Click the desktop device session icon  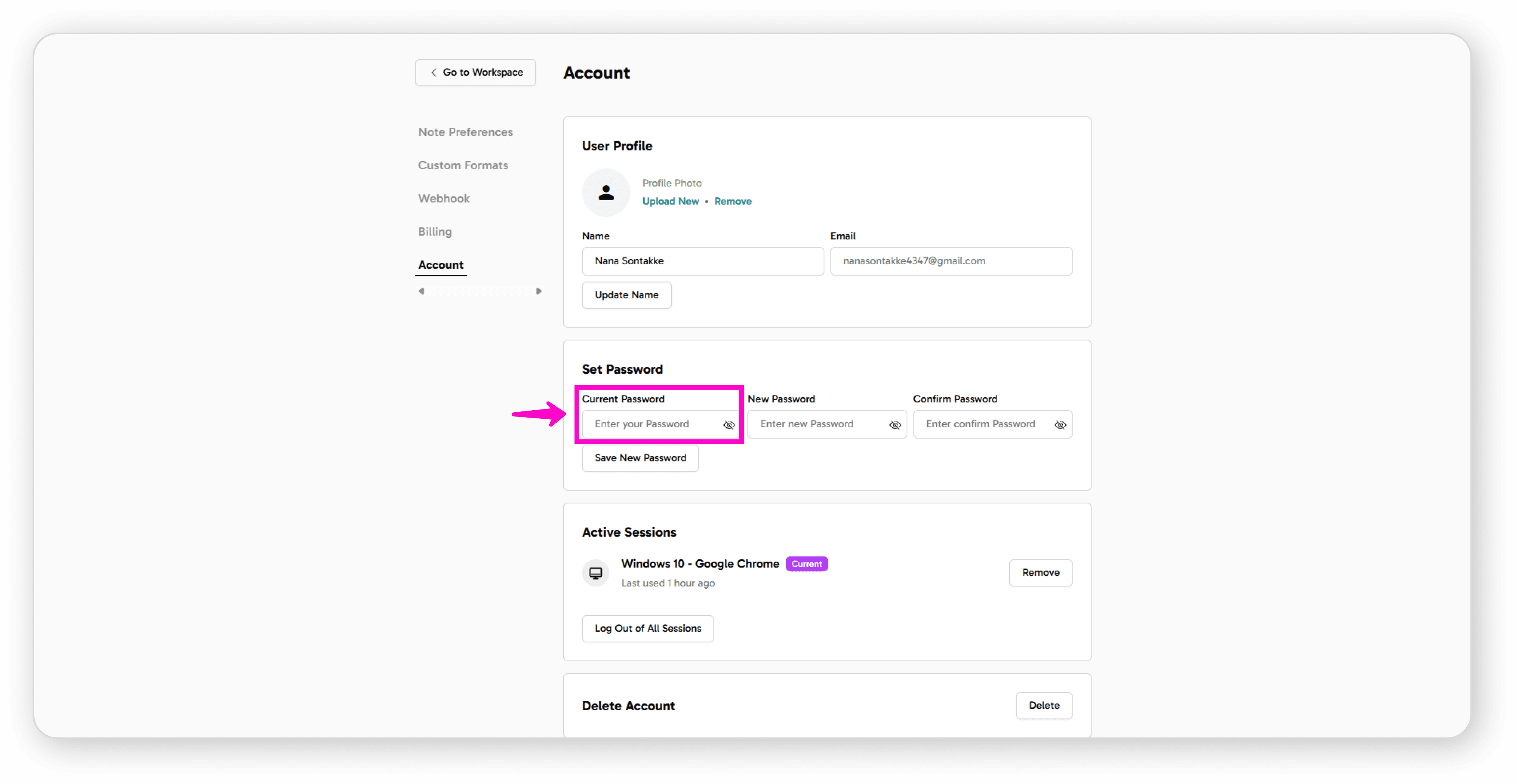coord(595,573)
